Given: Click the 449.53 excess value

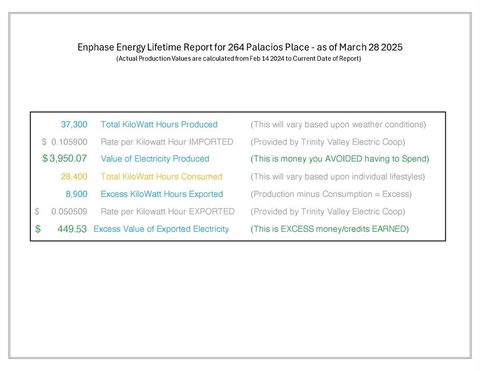Looking at the screenshot, I should [x=72, y=229].
